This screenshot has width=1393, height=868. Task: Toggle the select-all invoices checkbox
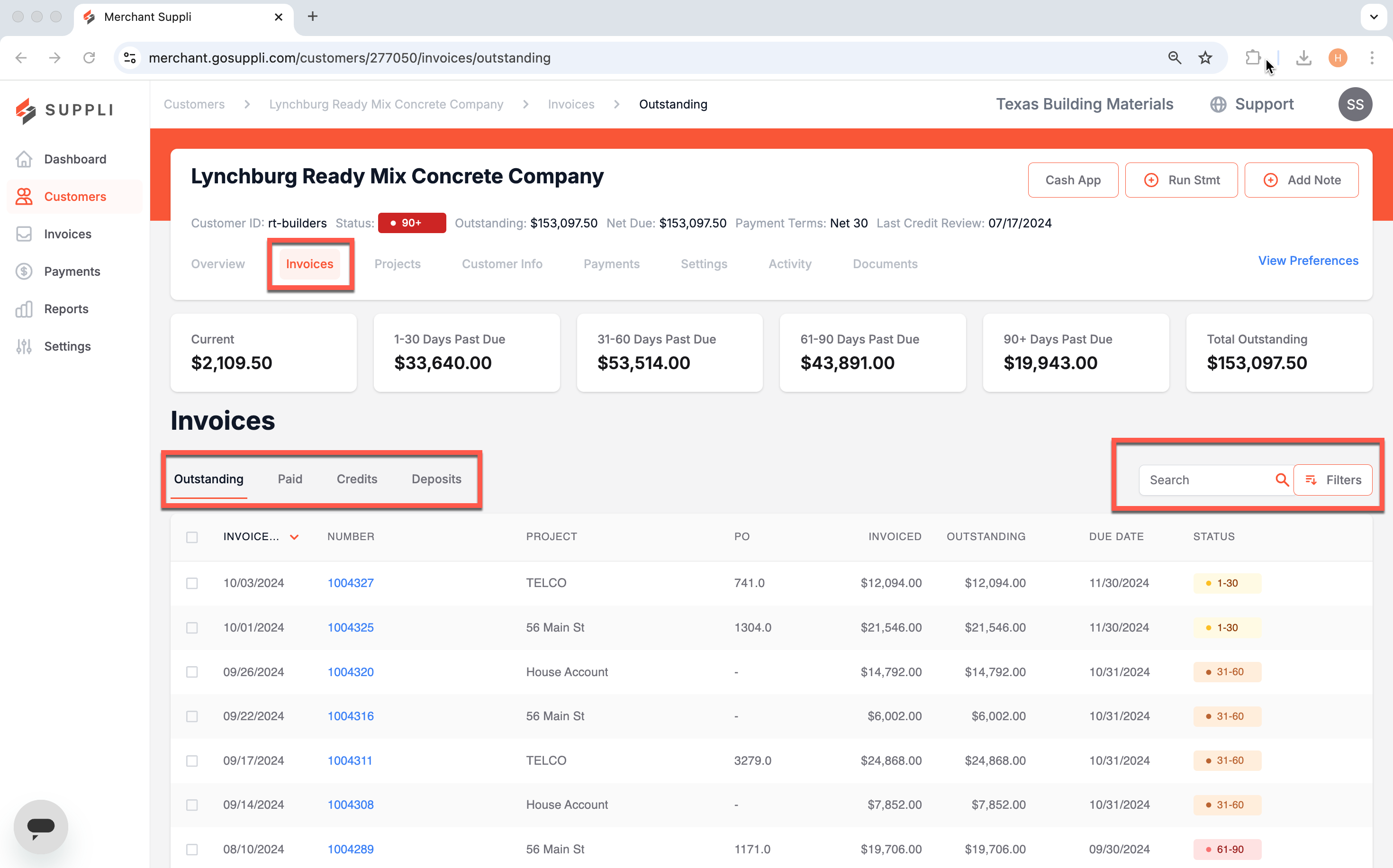[x=192, y=537]
